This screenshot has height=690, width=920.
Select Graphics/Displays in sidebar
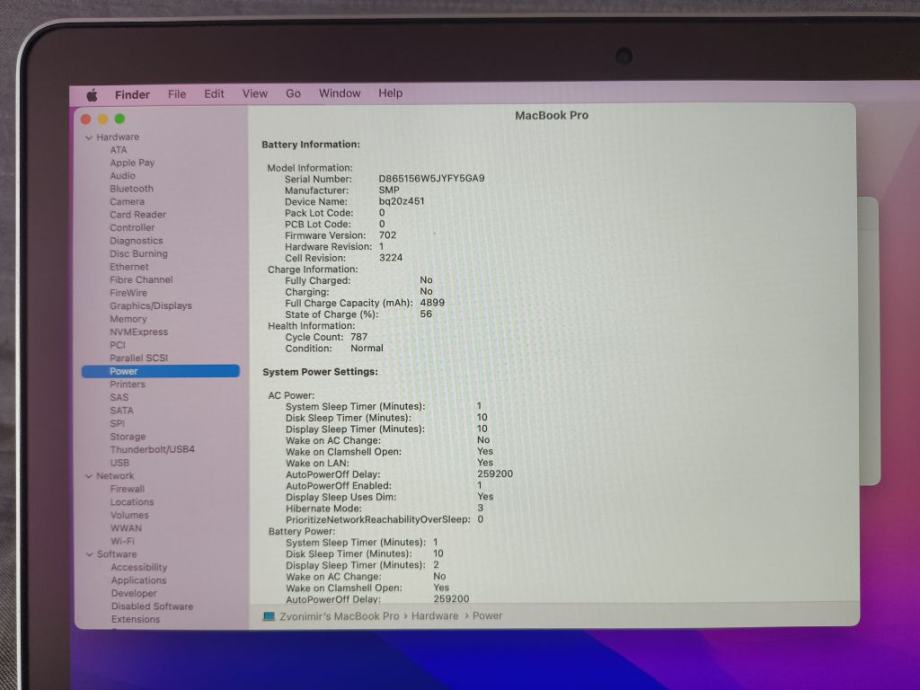pos(151,306)
